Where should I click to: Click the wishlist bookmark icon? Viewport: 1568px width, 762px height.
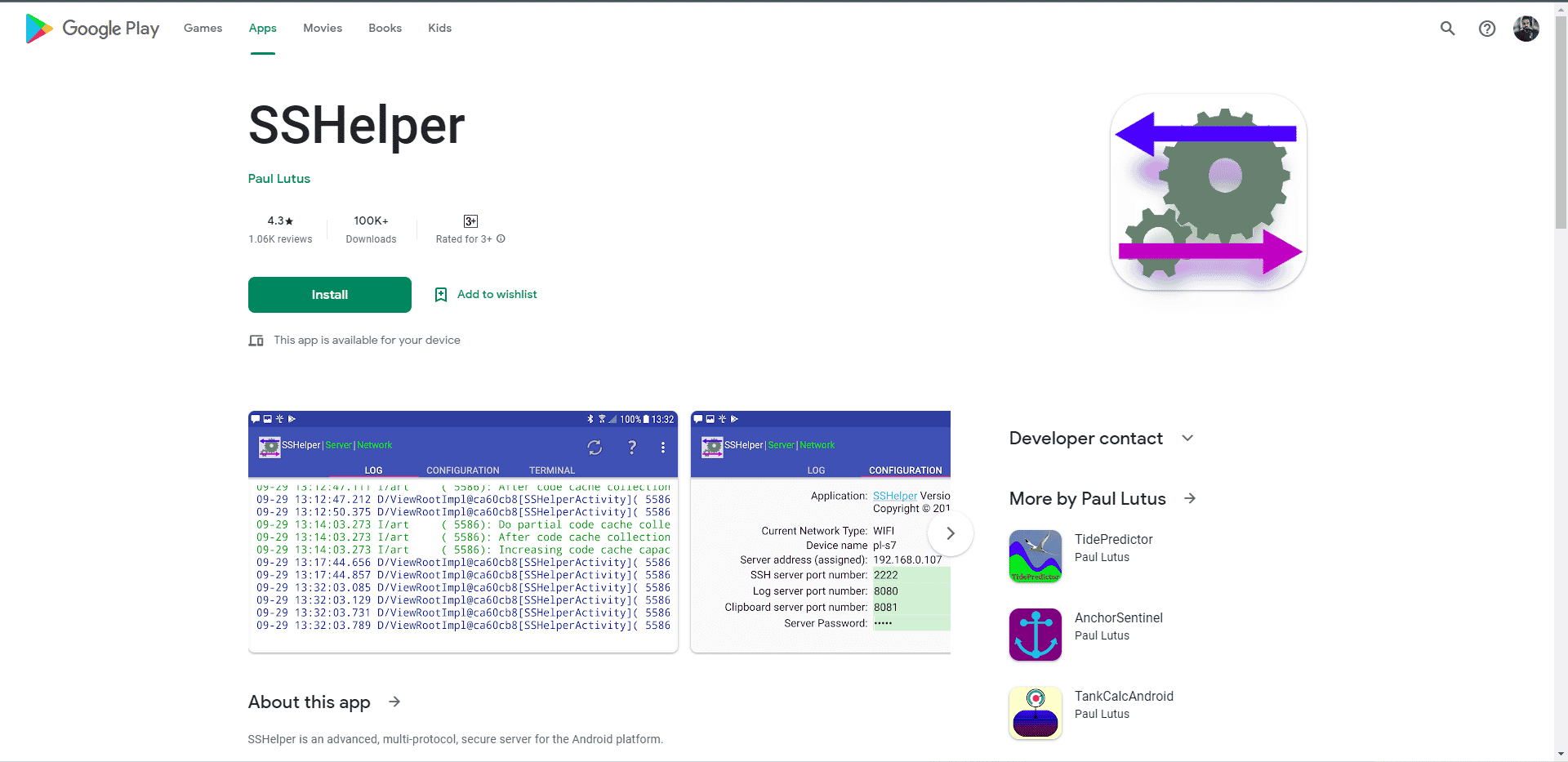tap(441, 295)
